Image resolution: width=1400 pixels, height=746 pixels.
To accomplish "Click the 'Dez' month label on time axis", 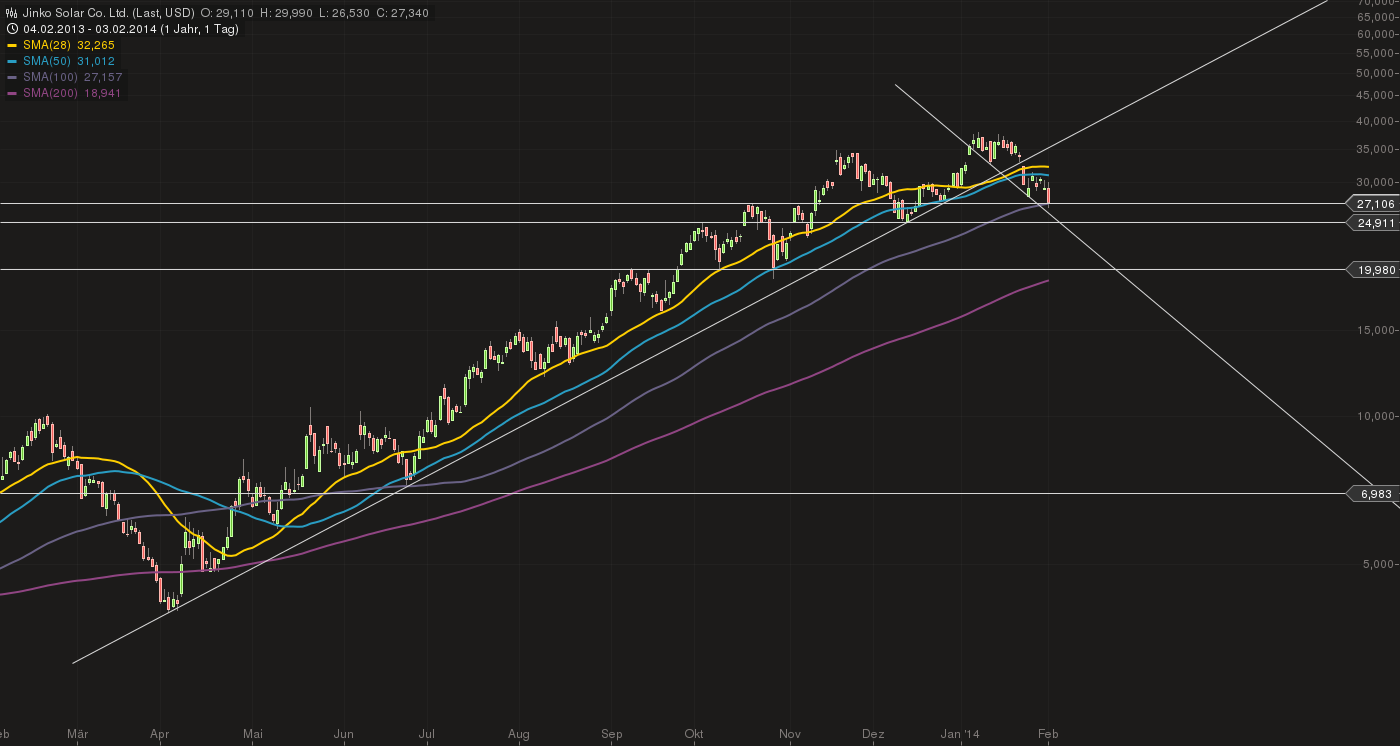I will [873, 734].
